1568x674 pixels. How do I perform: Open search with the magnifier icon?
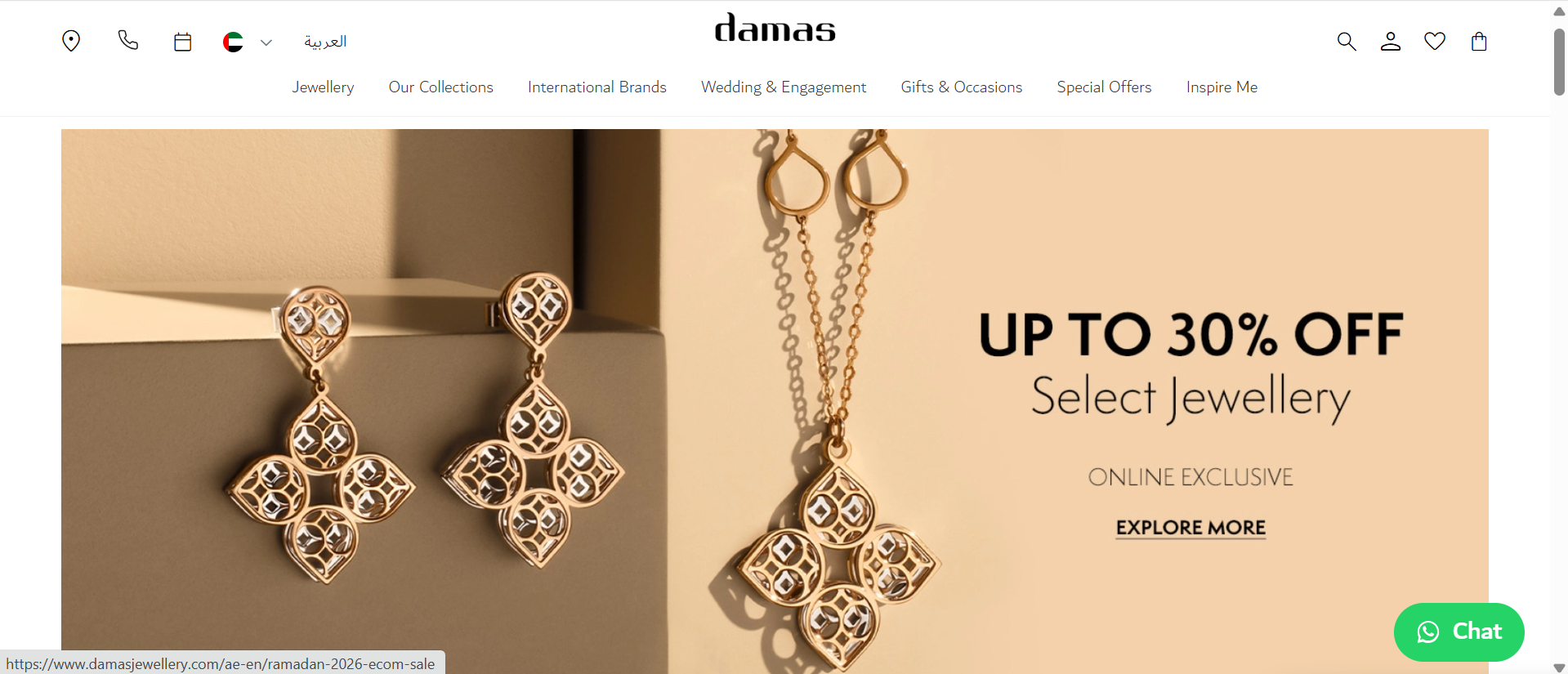click(x=1346, y=41)
